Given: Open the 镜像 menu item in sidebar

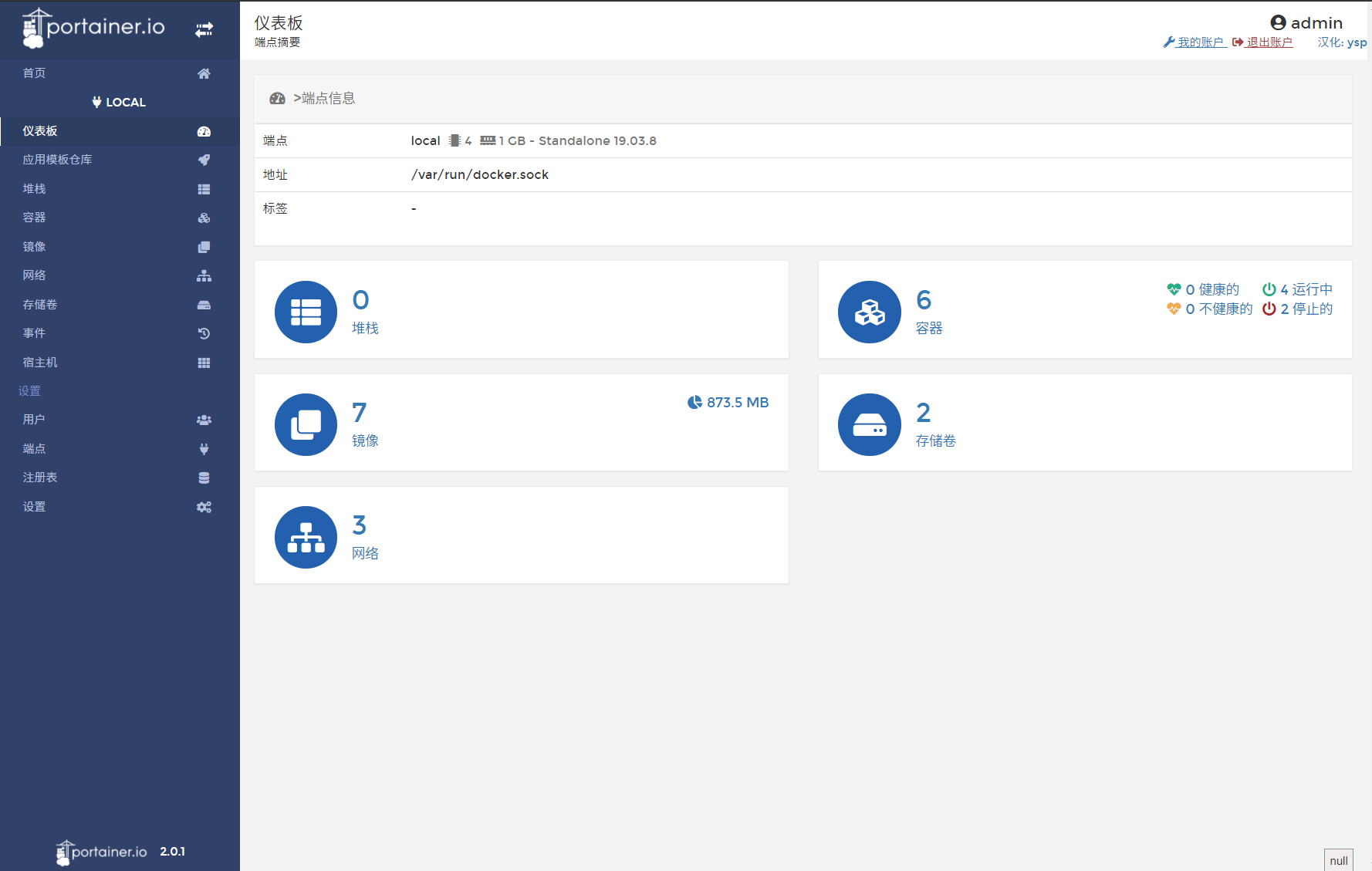Looking at the screenshot, I should [35, 247].
